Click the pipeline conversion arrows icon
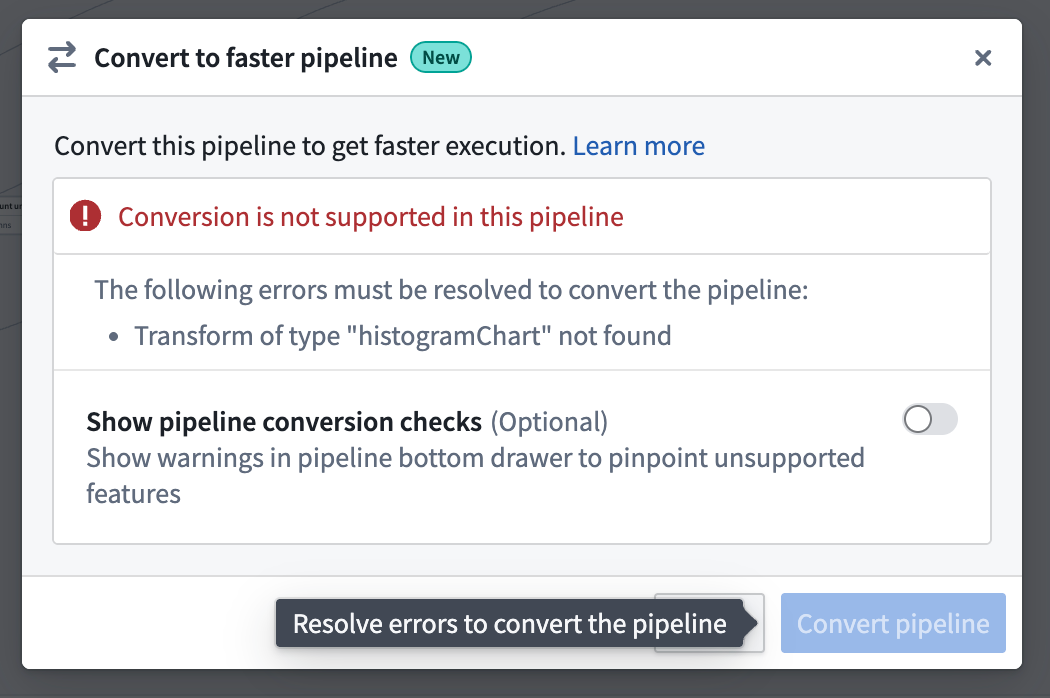 click(60, 57)
